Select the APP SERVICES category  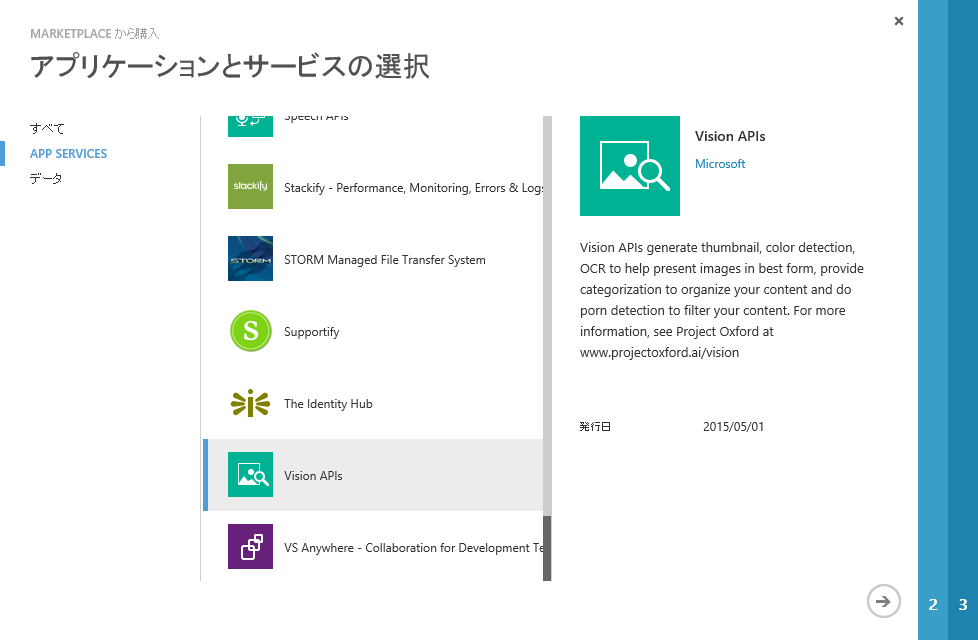[x=68, y=154]
